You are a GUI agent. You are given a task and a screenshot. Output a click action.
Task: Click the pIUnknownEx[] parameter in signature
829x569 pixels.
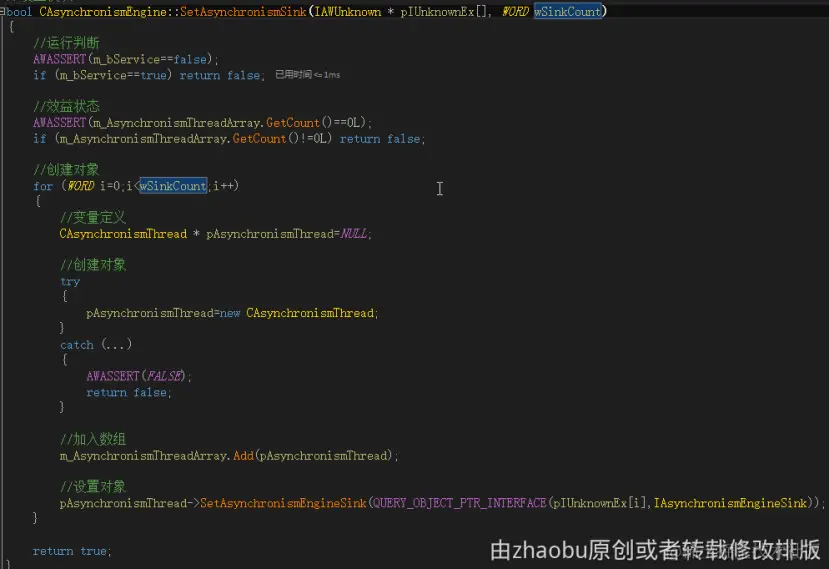click(443, 12)
